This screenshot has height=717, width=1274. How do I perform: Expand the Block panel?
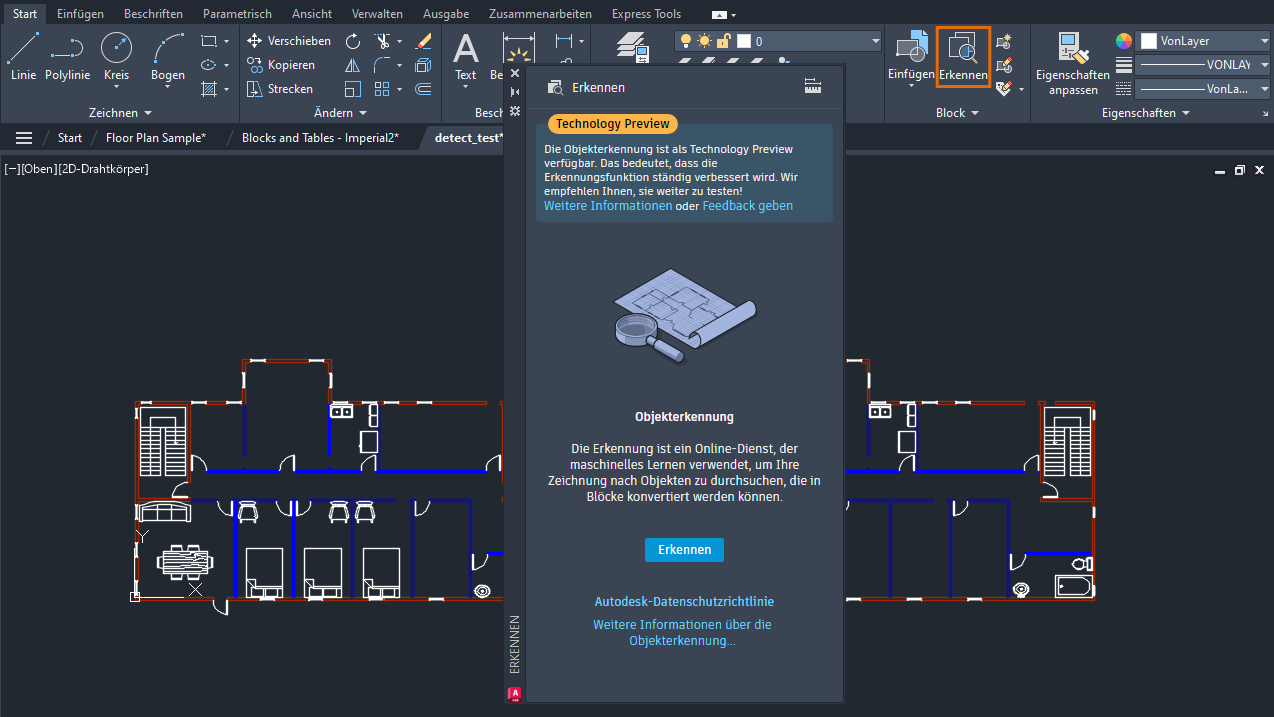pyautogui.click(x=957, y=113)
